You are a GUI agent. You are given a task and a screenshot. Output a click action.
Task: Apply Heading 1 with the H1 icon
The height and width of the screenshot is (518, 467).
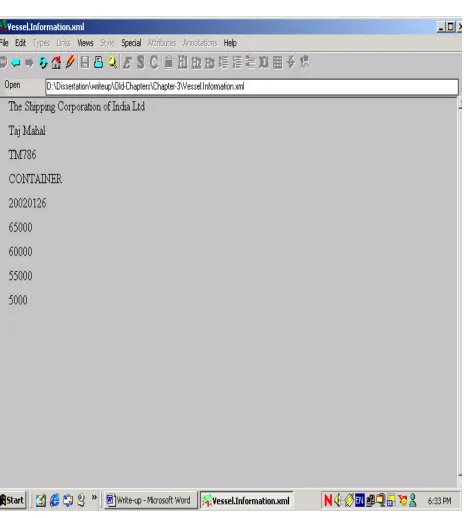pos(182,62)
